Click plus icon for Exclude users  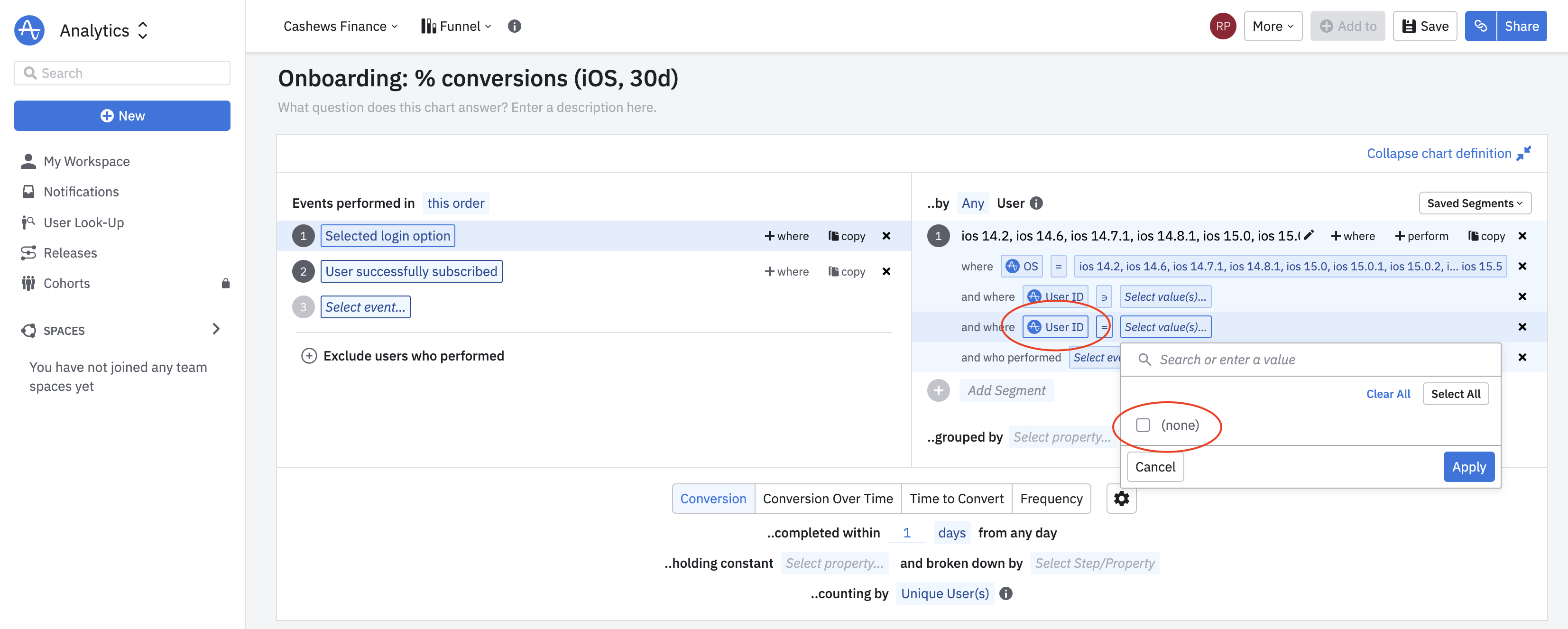(x=309, y=356)
